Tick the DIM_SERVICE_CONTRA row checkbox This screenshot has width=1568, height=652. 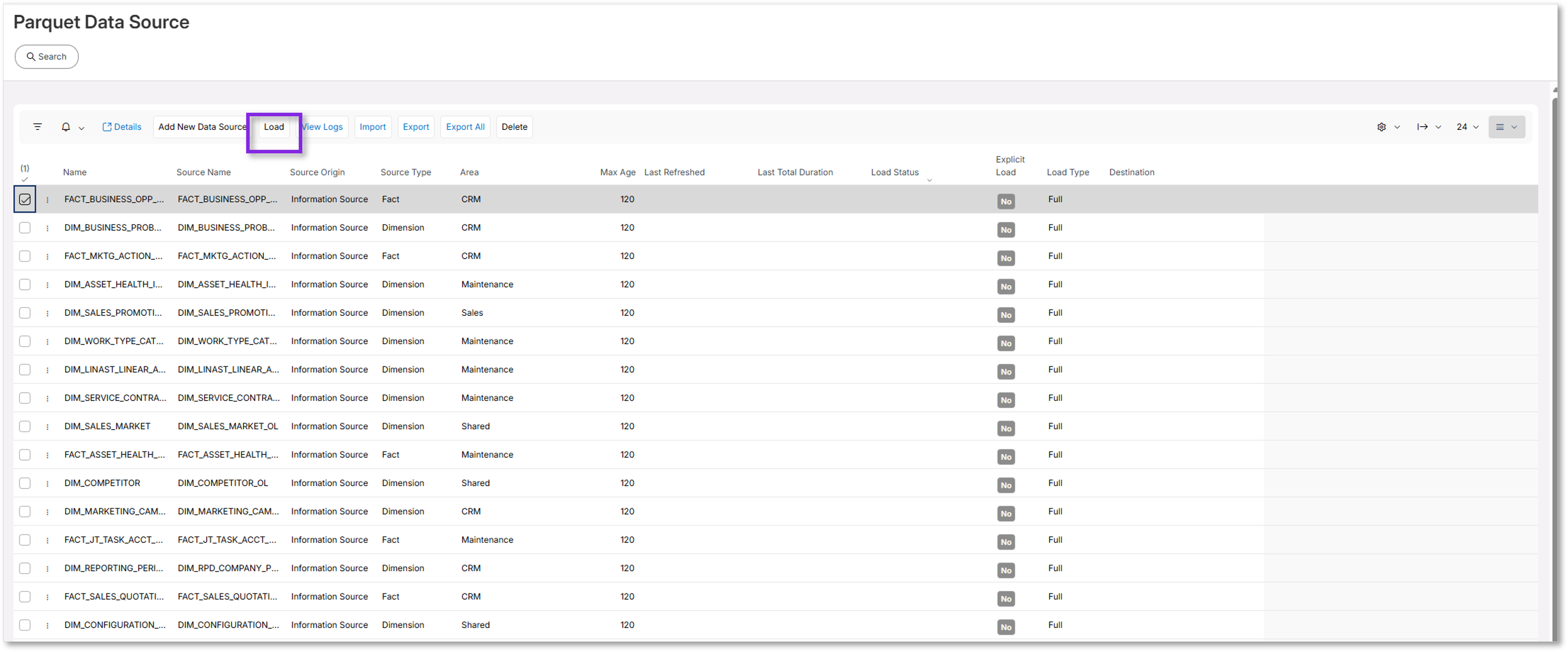25,398
